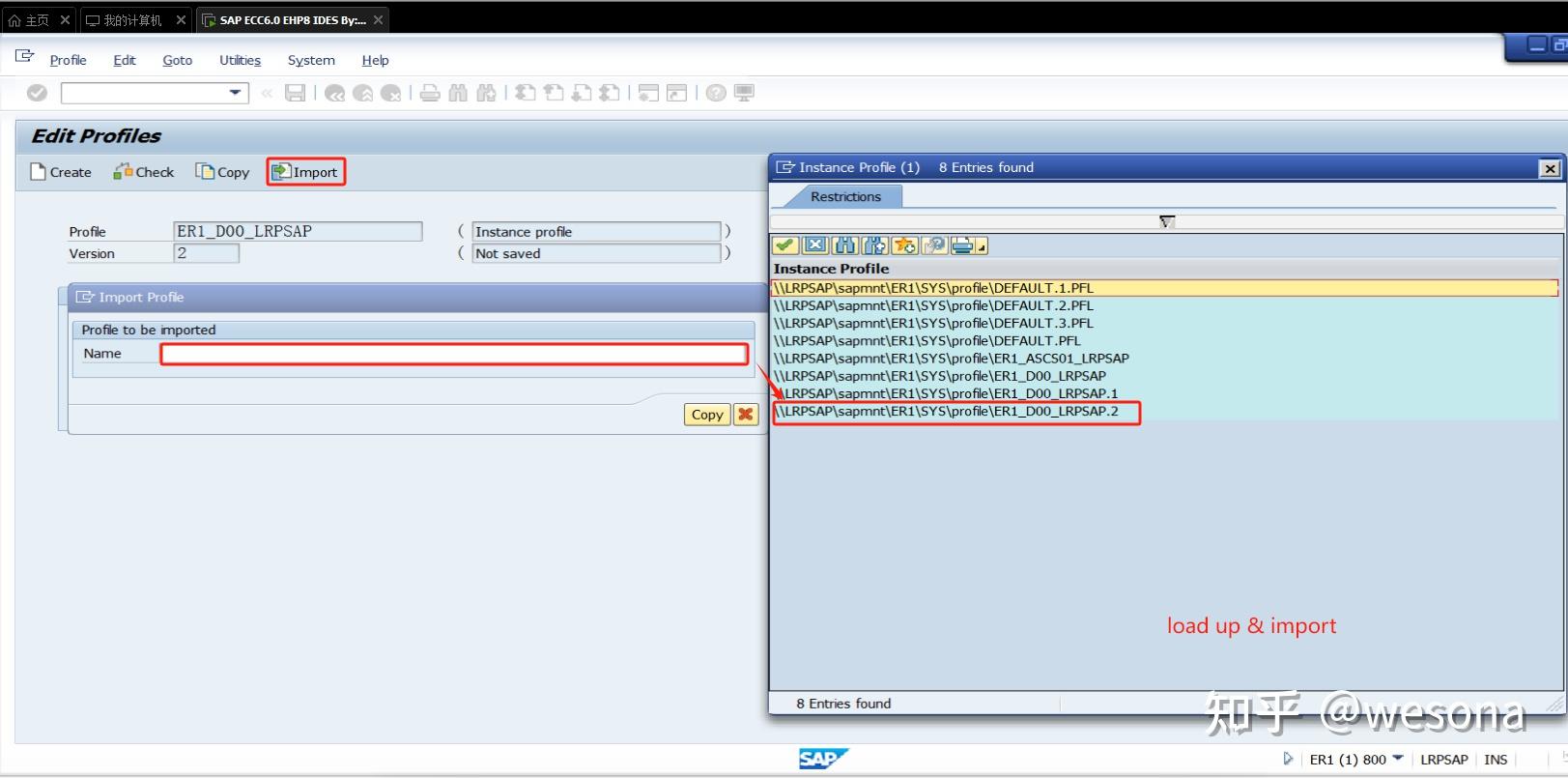Screen dimensions: 1568x778
Task: Expand status bar with small triangle icon
Action: click(1287, 759)
